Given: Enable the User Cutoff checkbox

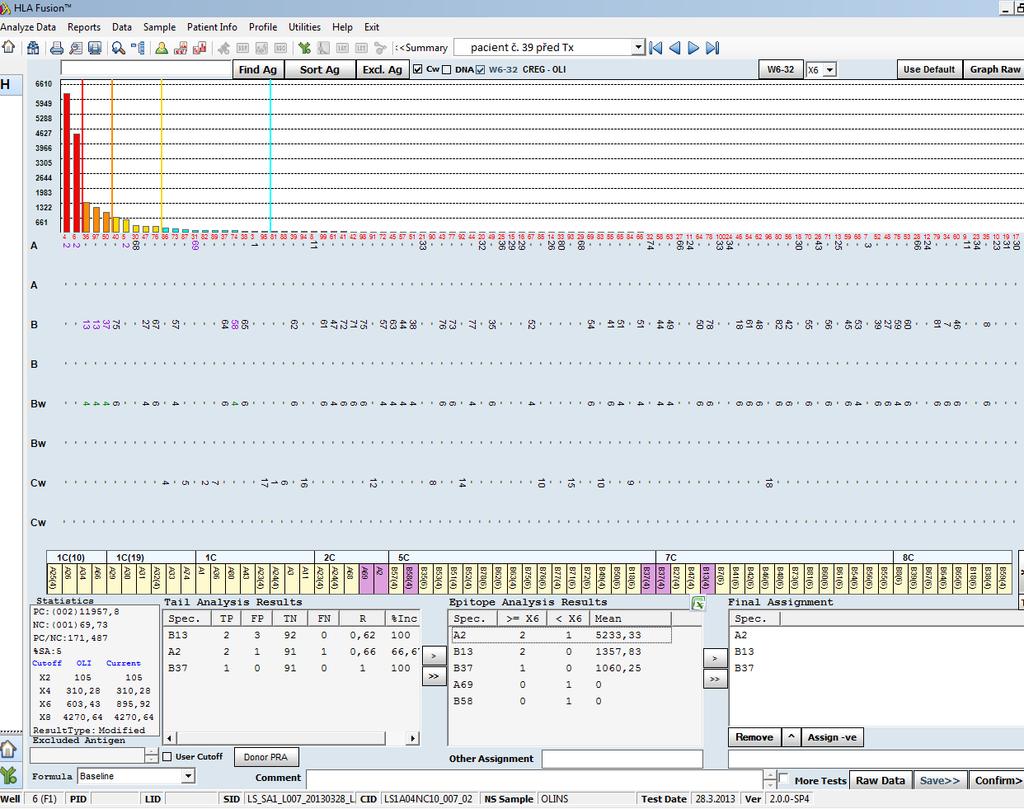Looking at the screenshot, I should coord(167,757).
